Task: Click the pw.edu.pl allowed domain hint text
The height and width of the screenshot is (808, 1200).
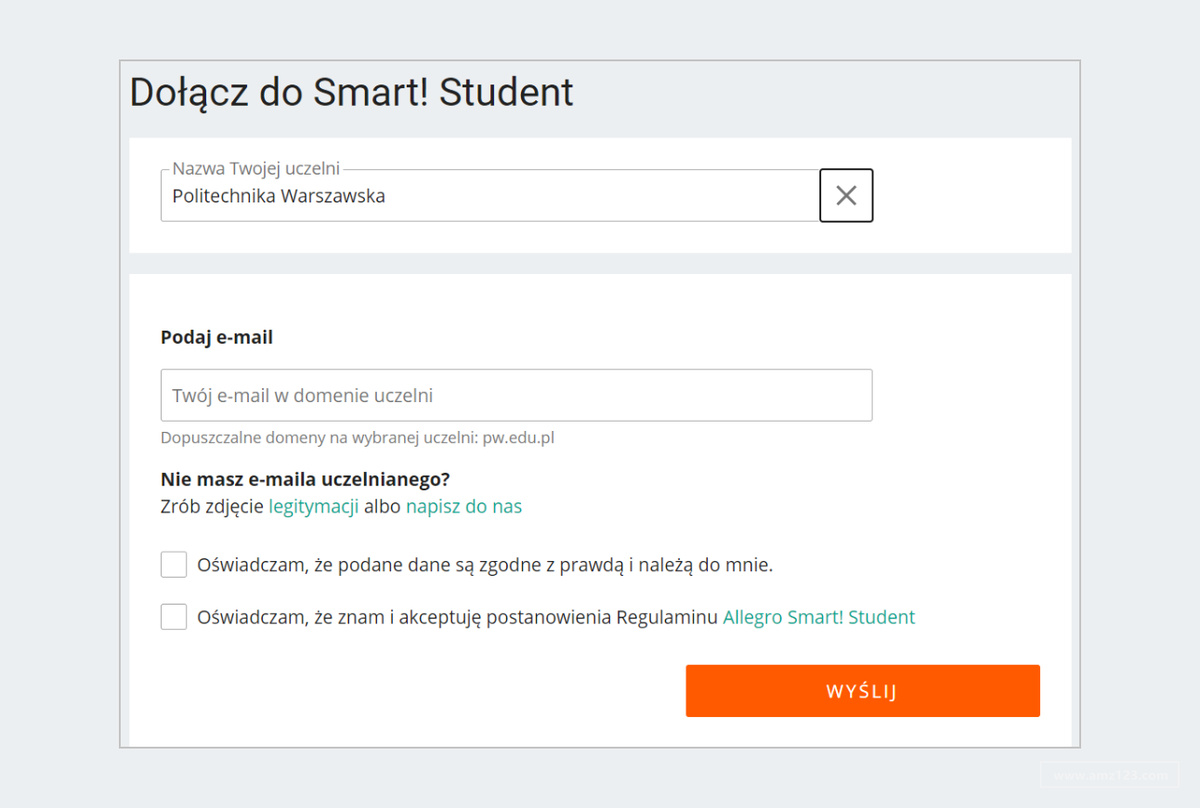Action: click(x=520, y=437)
